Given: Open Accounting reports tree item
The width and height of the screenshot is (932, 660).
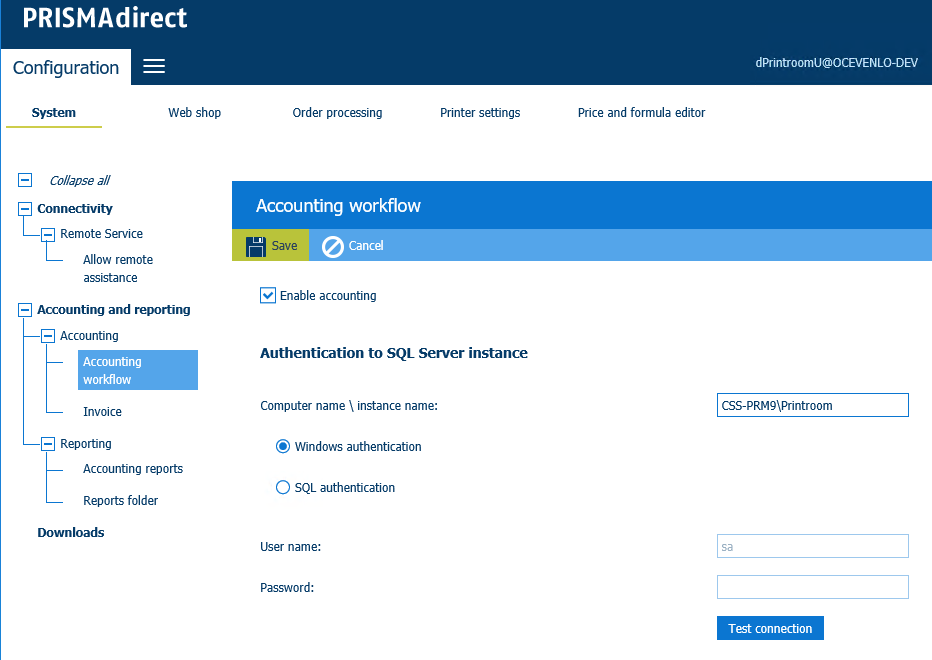Looking at the screenshot, I should [133, 469].
